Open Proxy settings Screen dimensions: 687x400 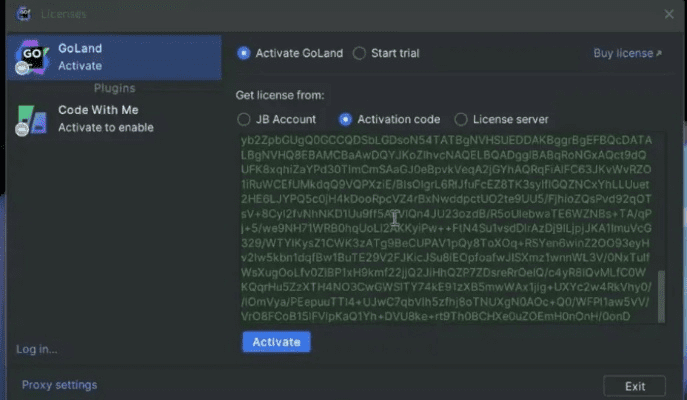pyautogui.click(x=59, y=385)
